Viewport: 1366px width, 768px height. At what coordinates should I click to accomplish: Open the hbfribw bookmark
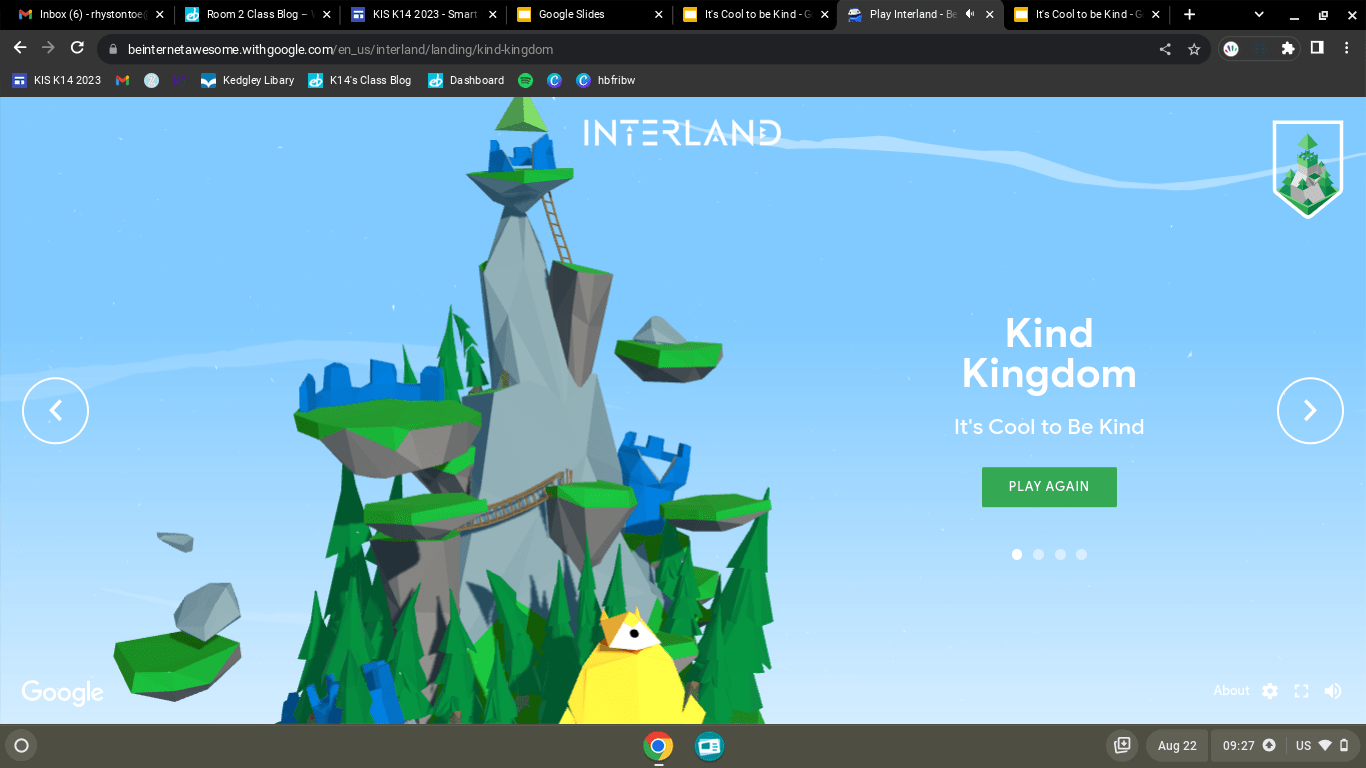click(x=606, y=80)
